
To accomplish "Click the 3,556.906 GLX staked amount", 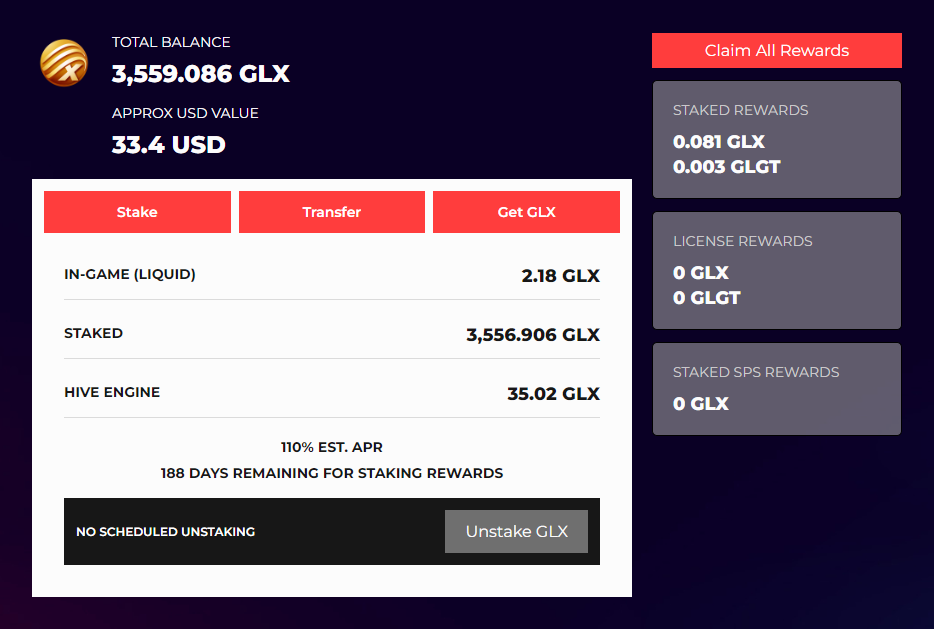I will coord(532,335).
